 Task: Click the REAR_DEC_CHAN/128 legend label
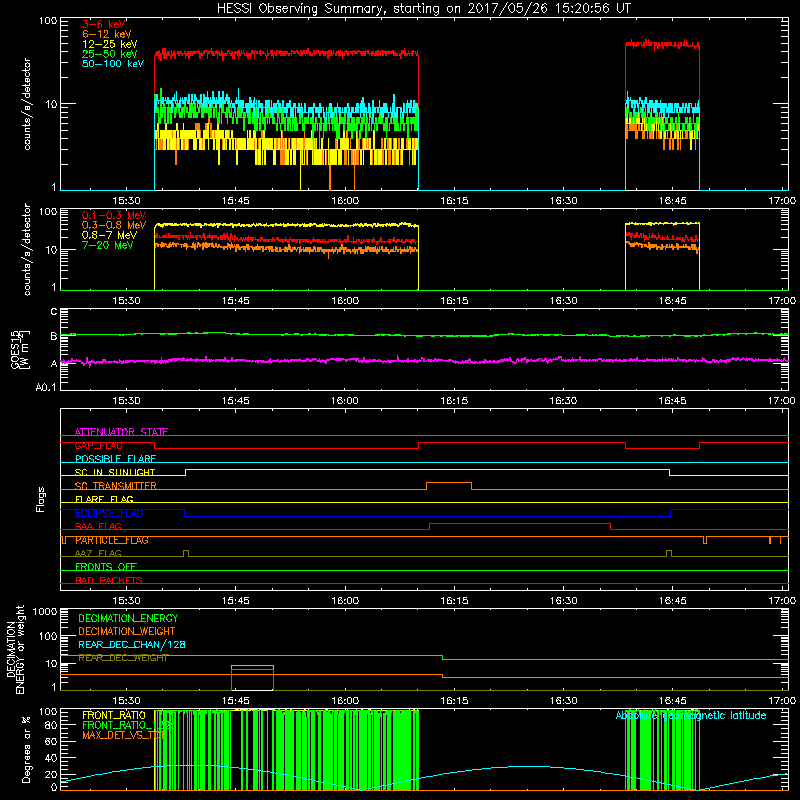pyautogui.click(x=132, y=644)
